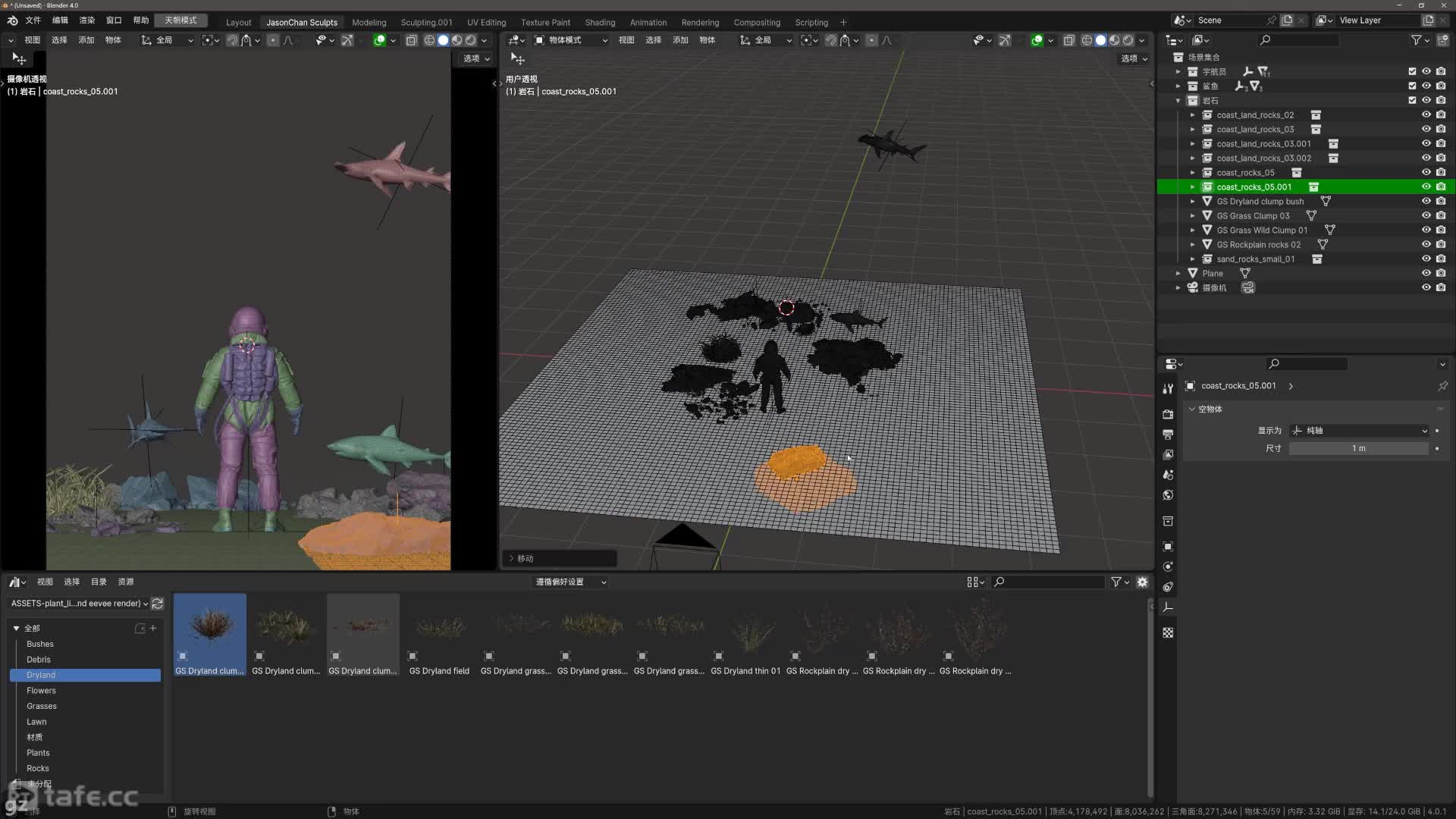Open the Physics properties icon
The height and width of the screenshot is (819, 1456).
1168,566
